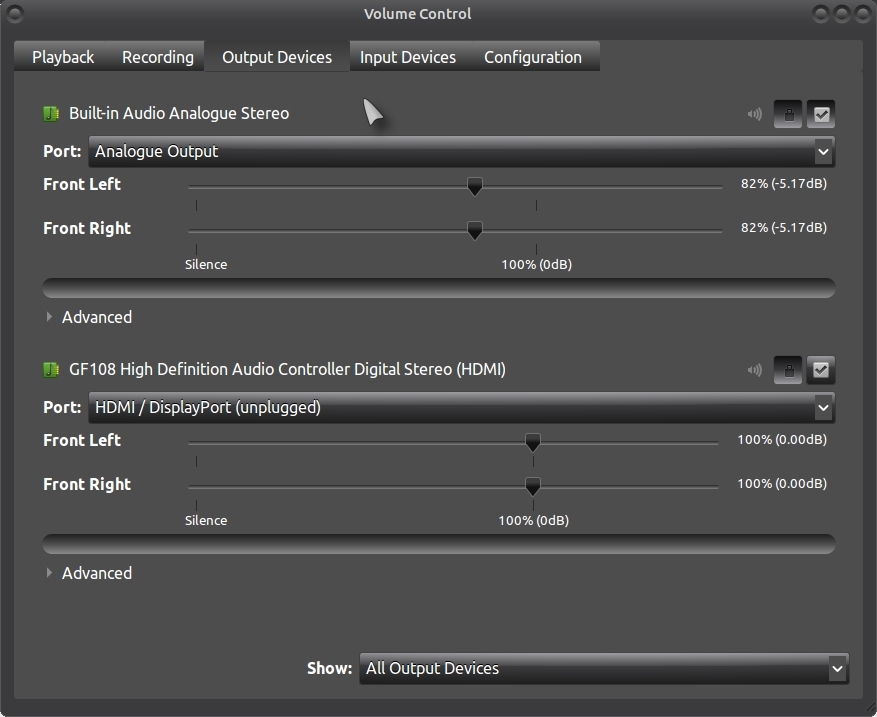Click HDMI Front Right volume slider handle
877x717 pixels.
point(533,486)
